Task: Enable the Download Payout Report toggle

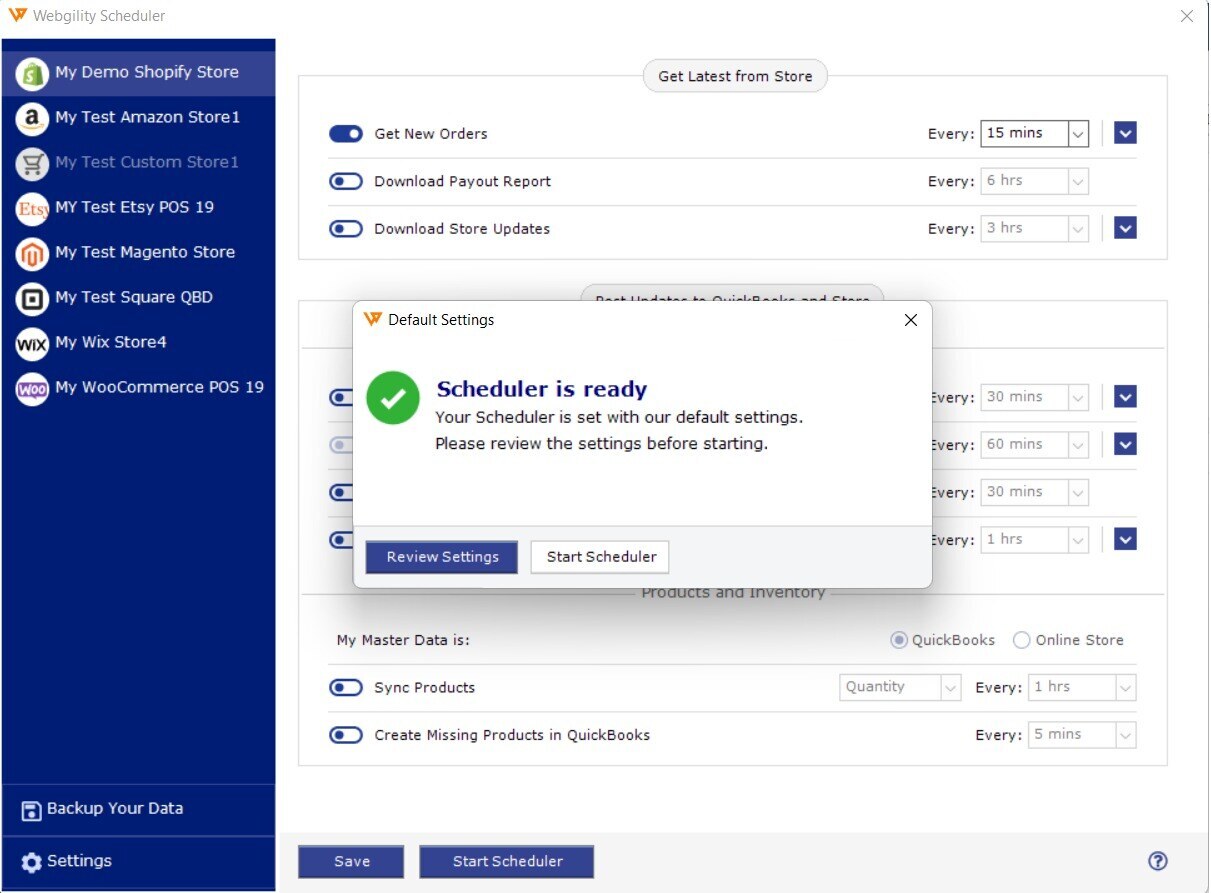Action: [x=346, y=181]
